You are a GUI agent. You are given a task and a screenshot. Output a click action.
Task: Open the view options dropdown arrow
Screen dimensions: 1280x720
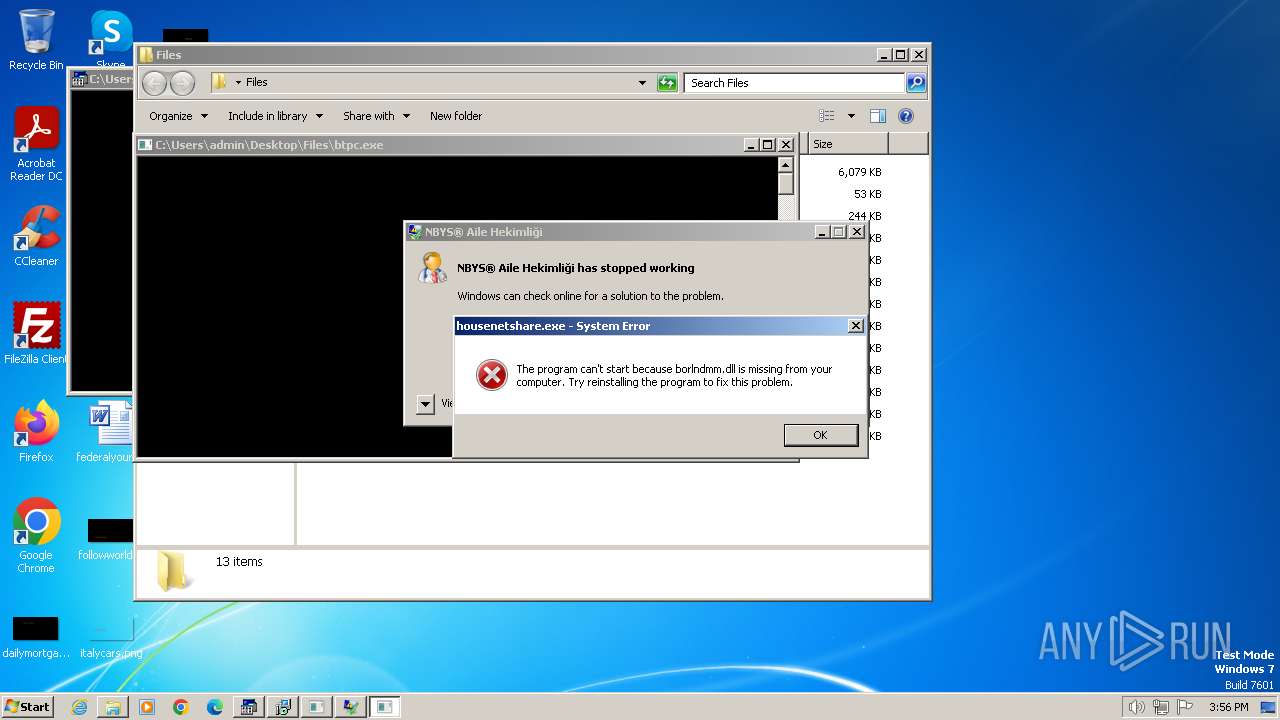tap(851, 116)
